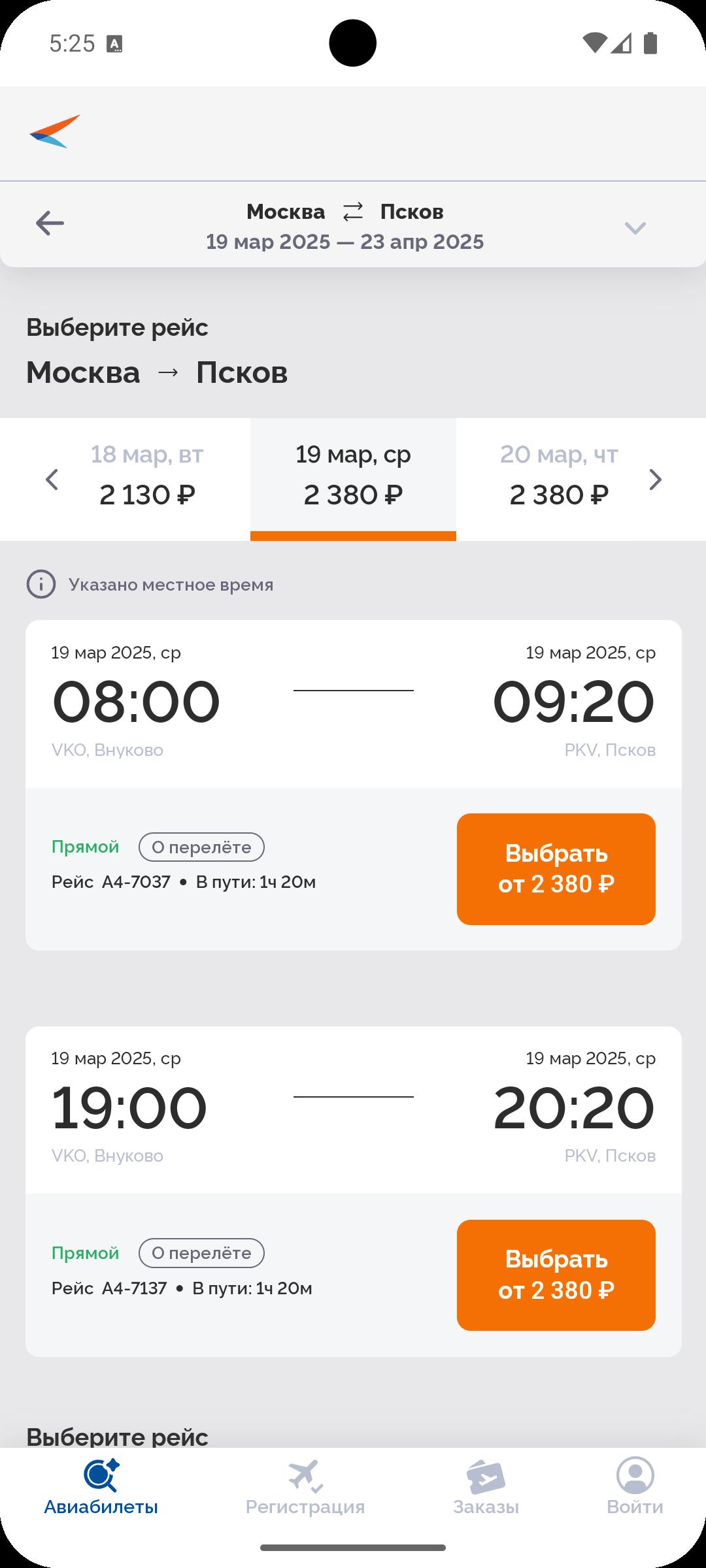Screen dimensions: 706x1568
Task: Tap the local time info icon
Action: [41, 584]
